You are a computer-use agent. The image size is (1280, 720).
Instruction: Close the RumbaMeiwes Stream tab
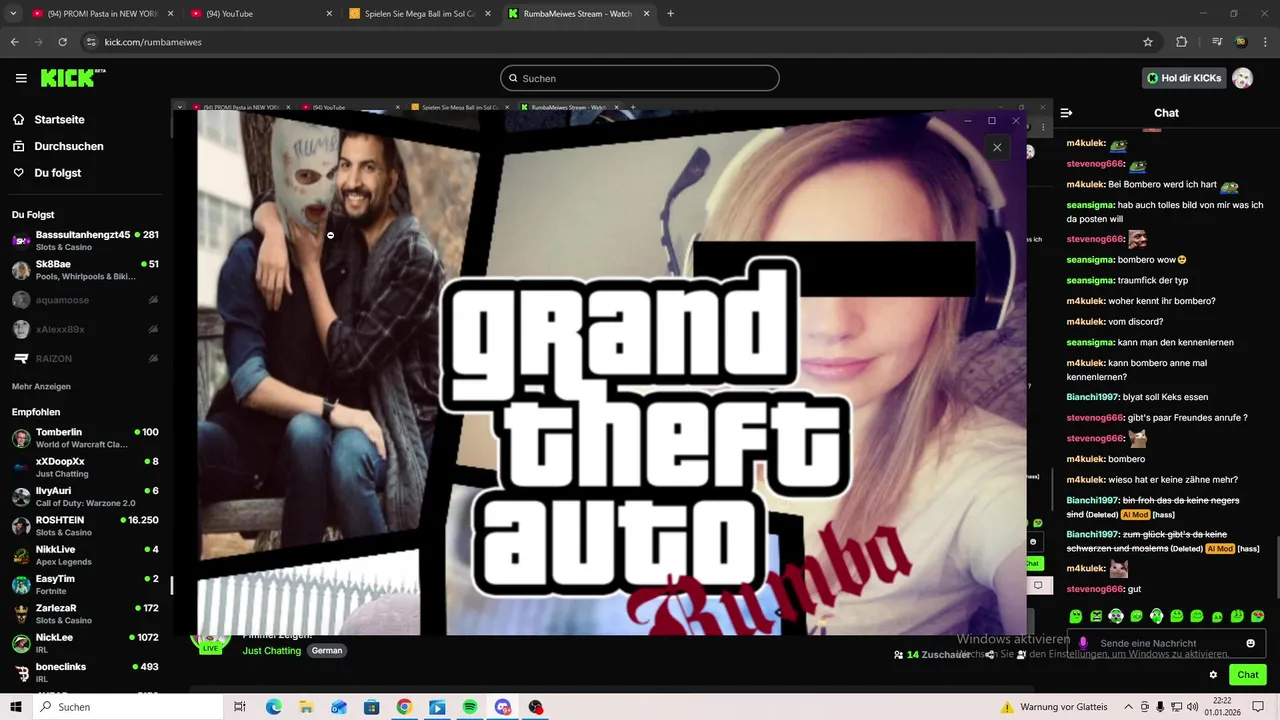(647, 14)
